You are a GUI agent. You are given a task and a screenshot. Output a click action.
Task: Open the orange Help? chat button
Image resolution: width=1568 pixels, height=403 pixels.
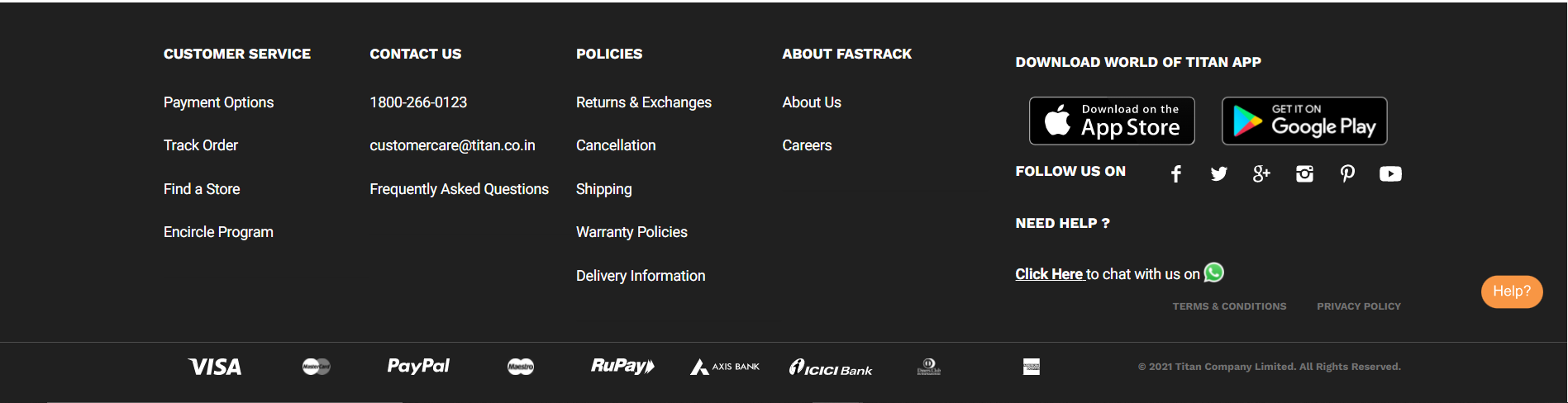pyautogui.click(x=1511, y=292)
